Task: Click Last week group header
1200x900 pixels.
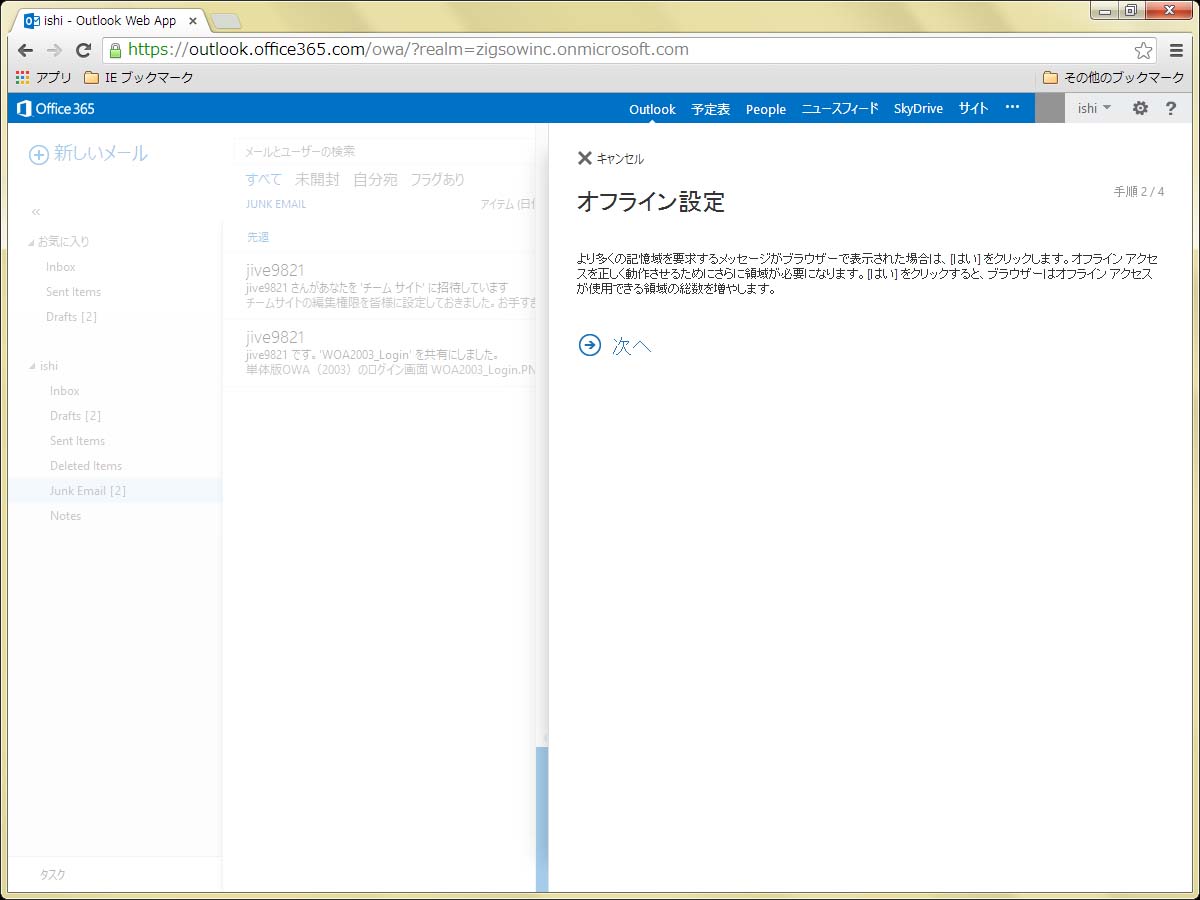Action: point(258,237)
